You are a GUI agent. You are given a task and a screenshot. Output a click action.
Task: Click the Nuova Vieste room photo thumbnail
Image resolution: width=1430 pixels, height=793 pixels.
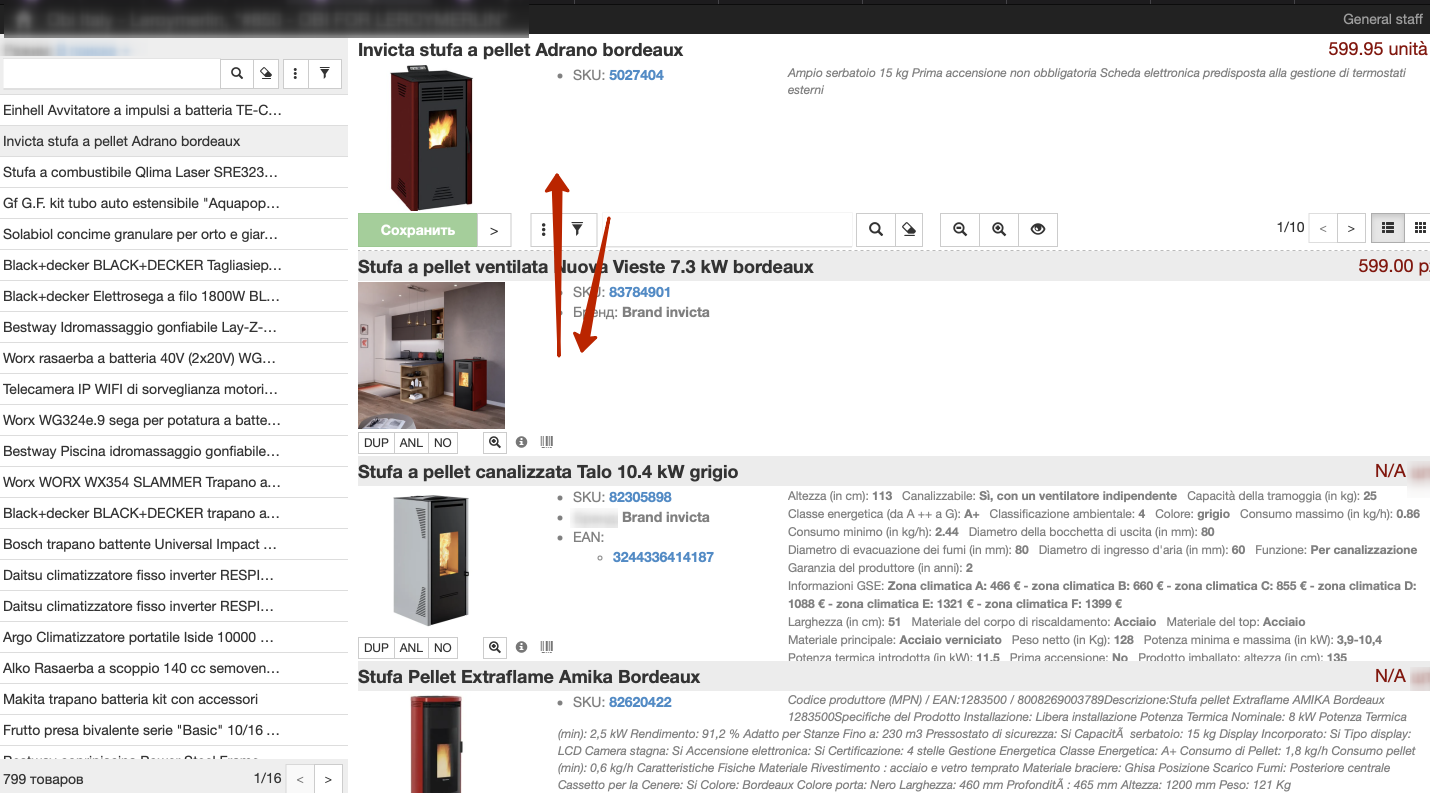(431, 355)
